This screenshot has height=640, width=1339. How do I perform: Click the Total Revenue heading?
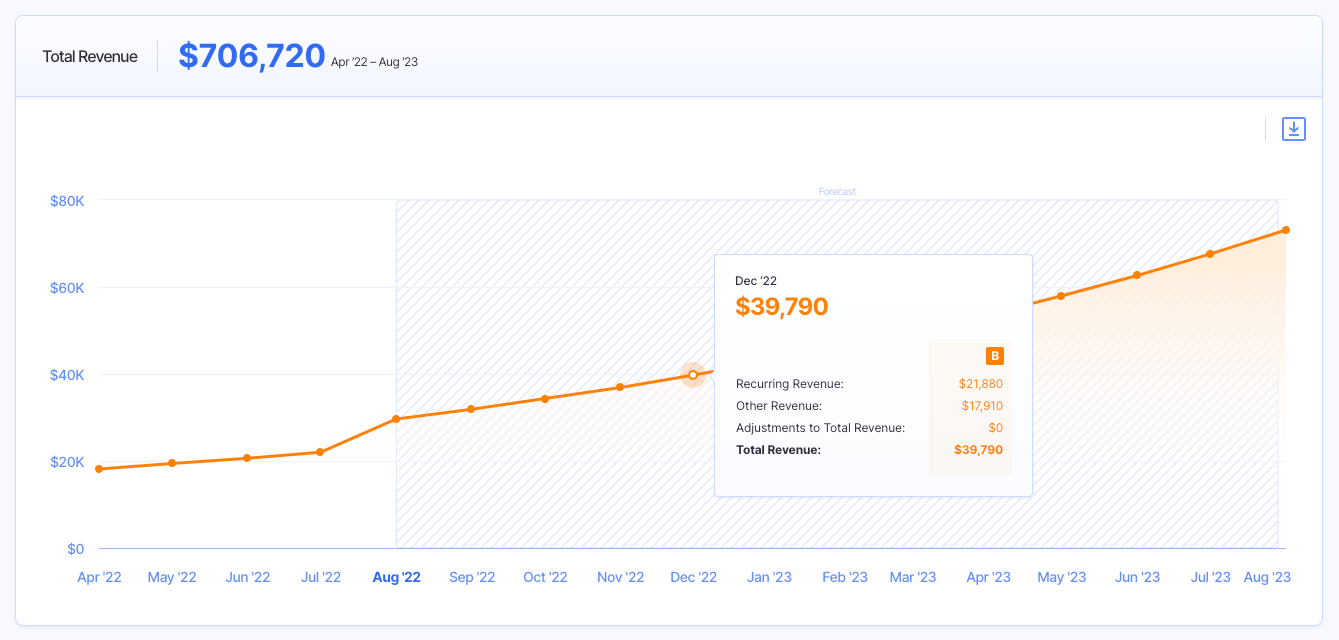click(89, 57)
